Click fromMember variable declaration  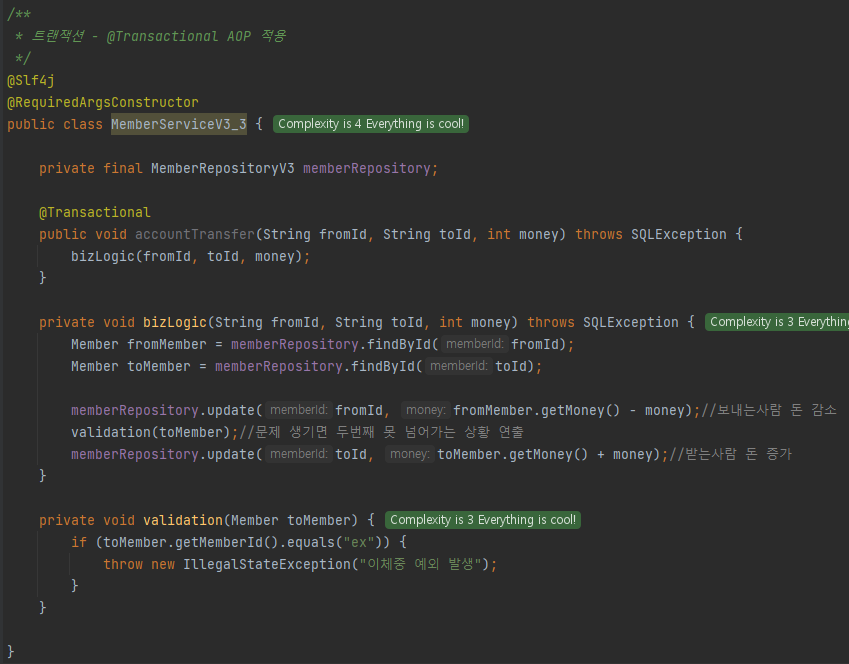click(167, 344)
